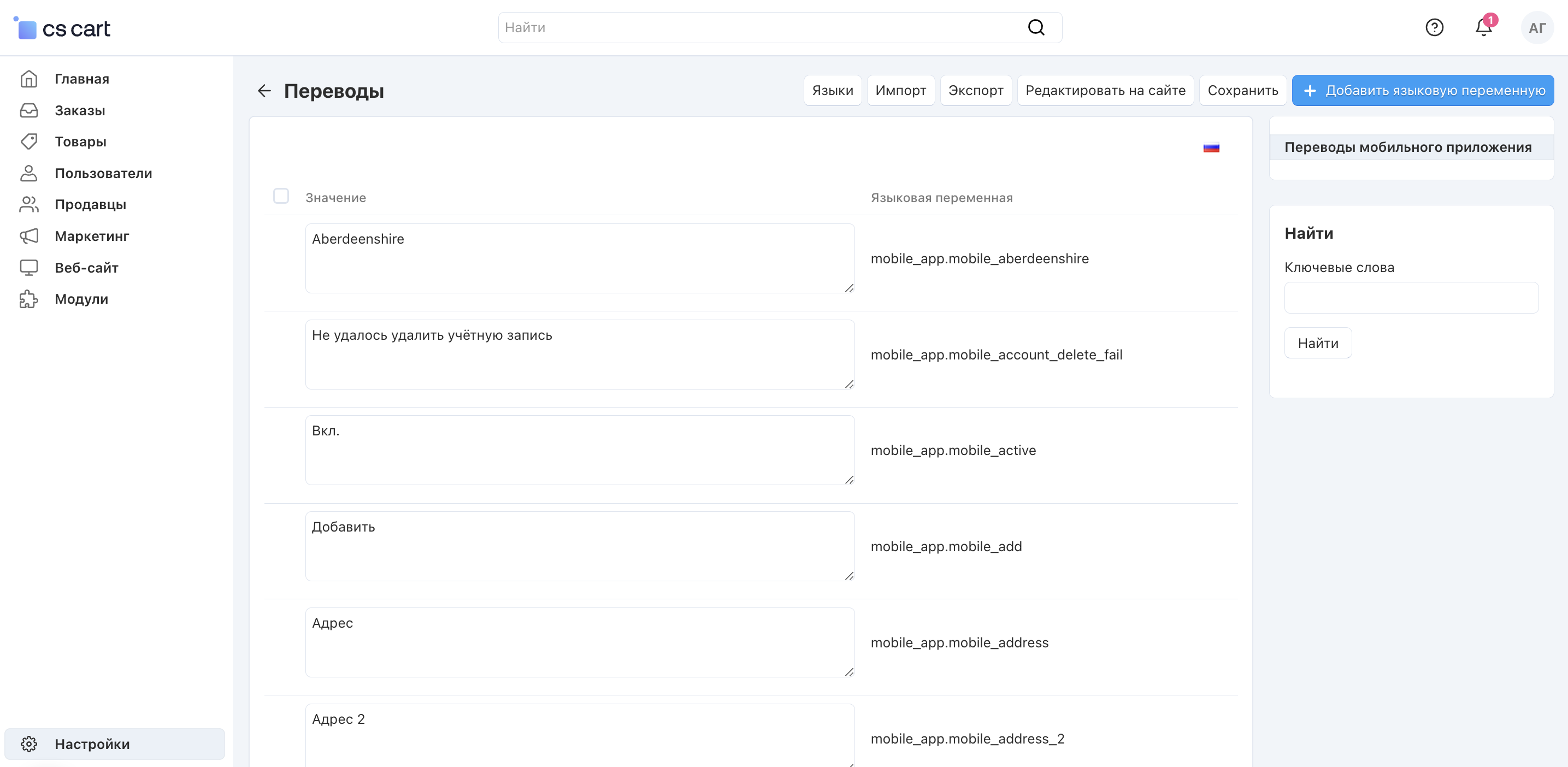Open Настройки gear menu
Viewport: 1568px width, 767px height.
click(x=91, y=744)
